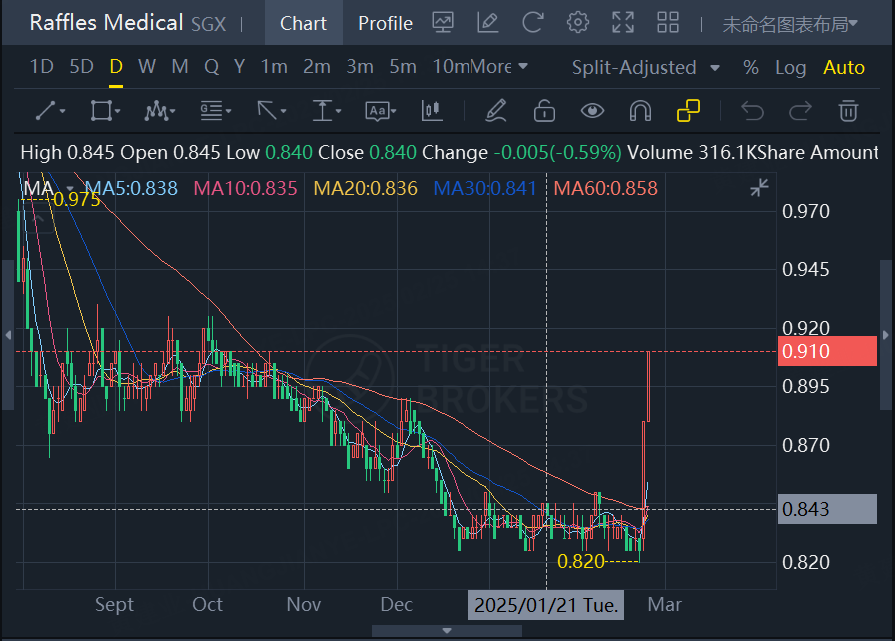Select the weekly W interval
895x641 pixels.
point(147,67)
